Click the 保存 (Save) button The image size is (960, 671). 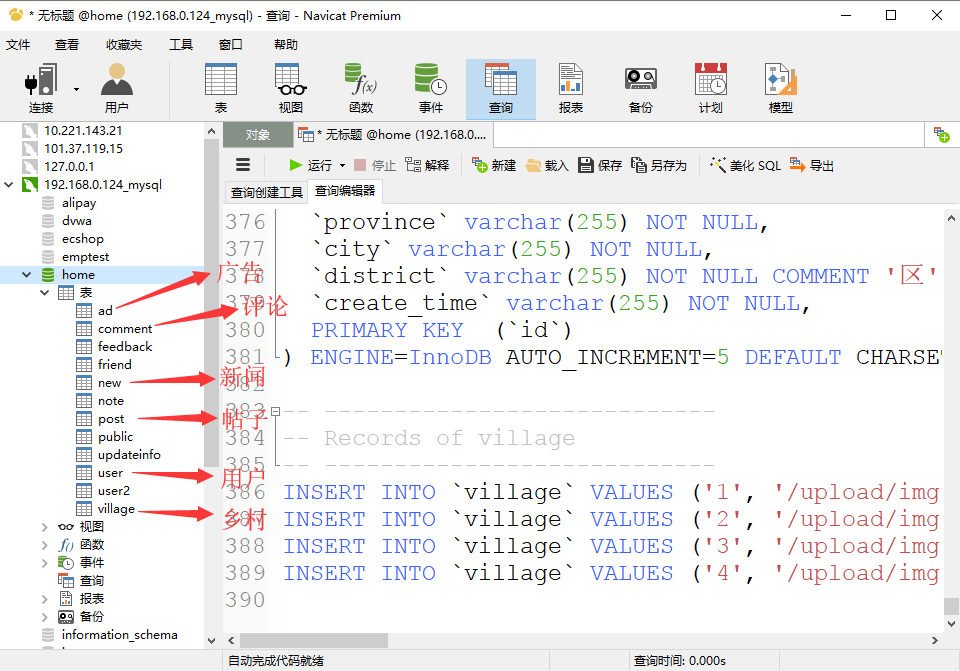click(600, 166)
